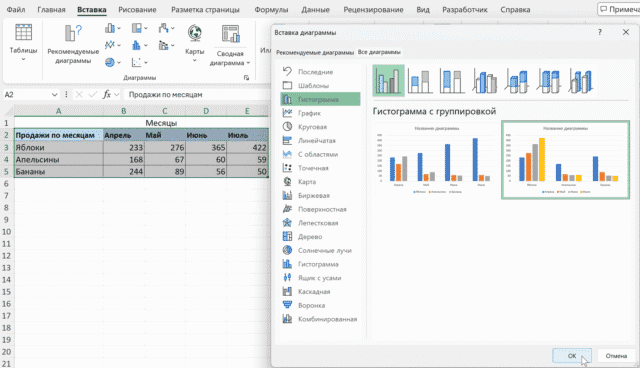Open the Все диаграммы dialog tab
Viewport: 640px width, 368px height.
pyautogui.click(x=379, y=52)
